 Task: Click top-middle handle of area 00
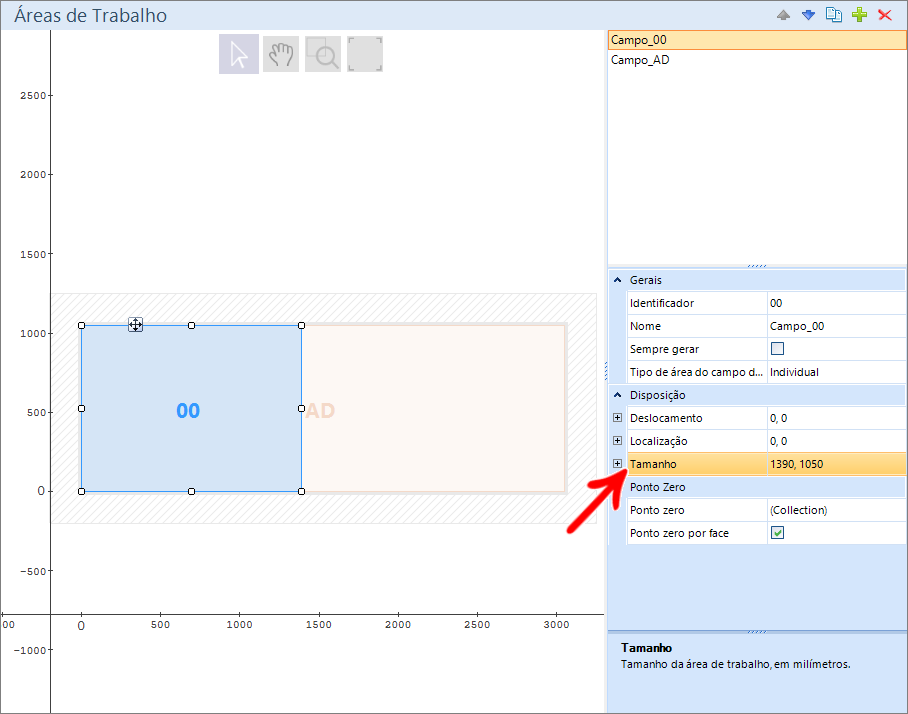(x=192, y=325)
